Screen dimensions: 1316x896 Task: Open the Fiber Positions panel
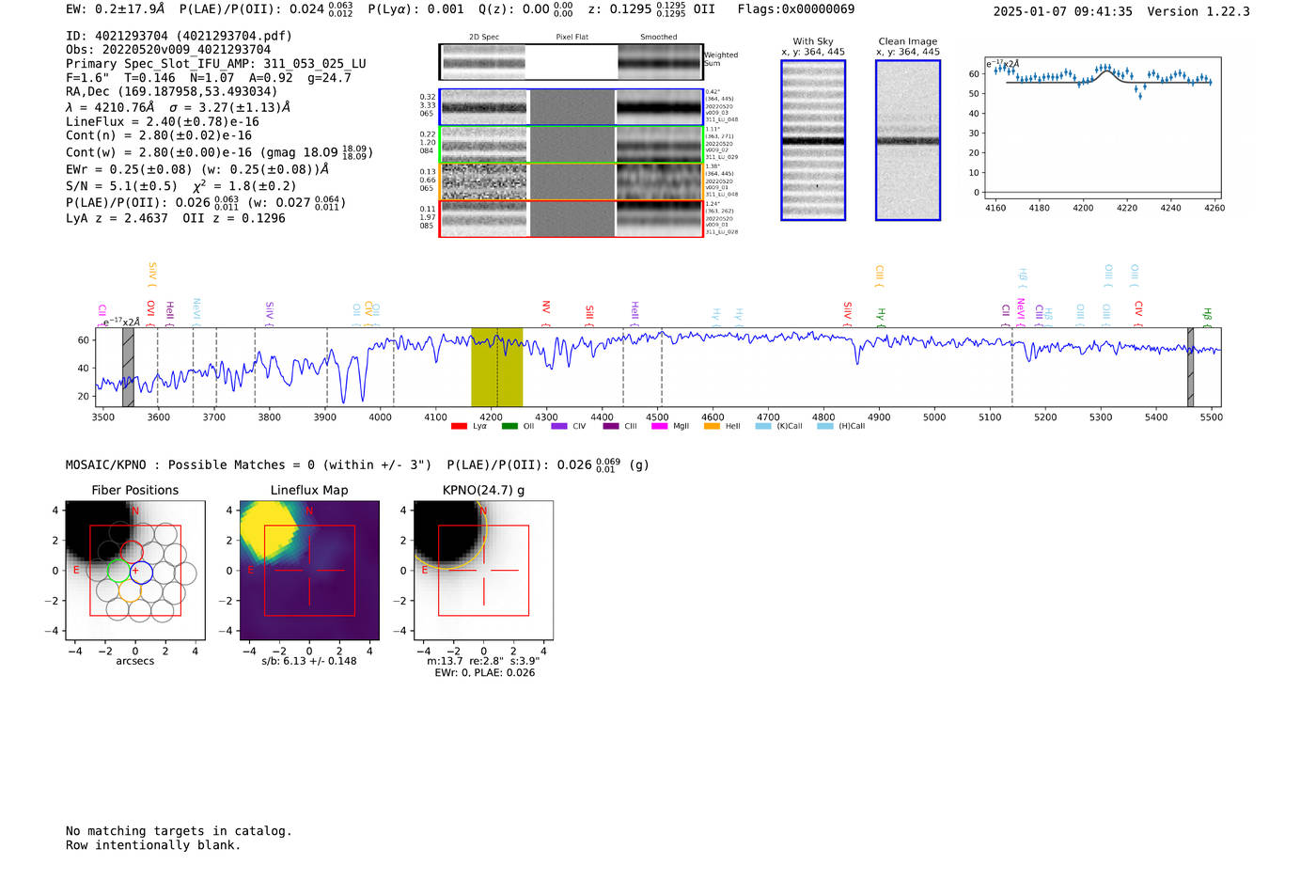(x=134, y=571)
